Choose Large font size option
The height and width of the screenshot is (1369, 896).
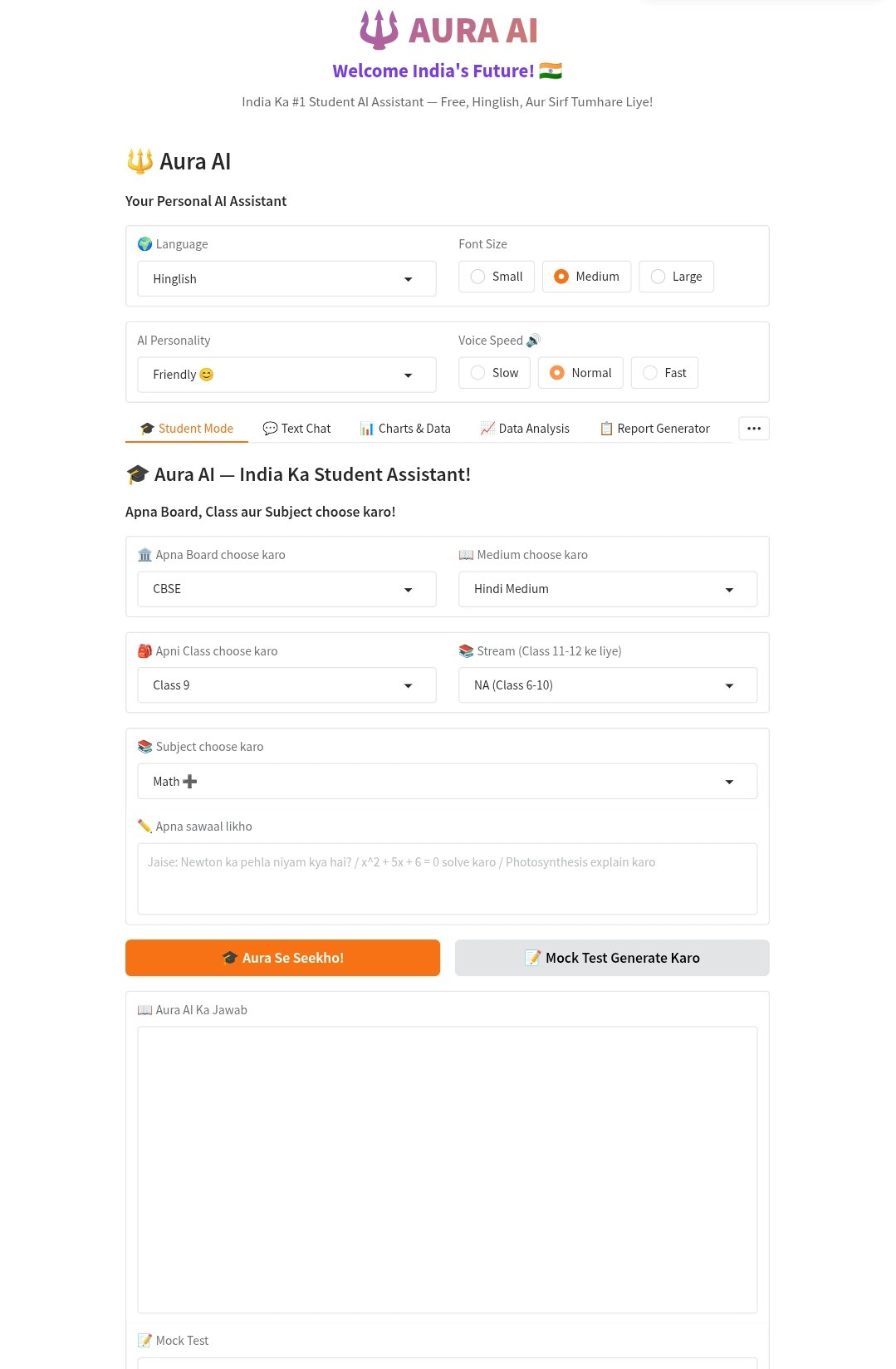pyautogui.click(x=659, y=277)
